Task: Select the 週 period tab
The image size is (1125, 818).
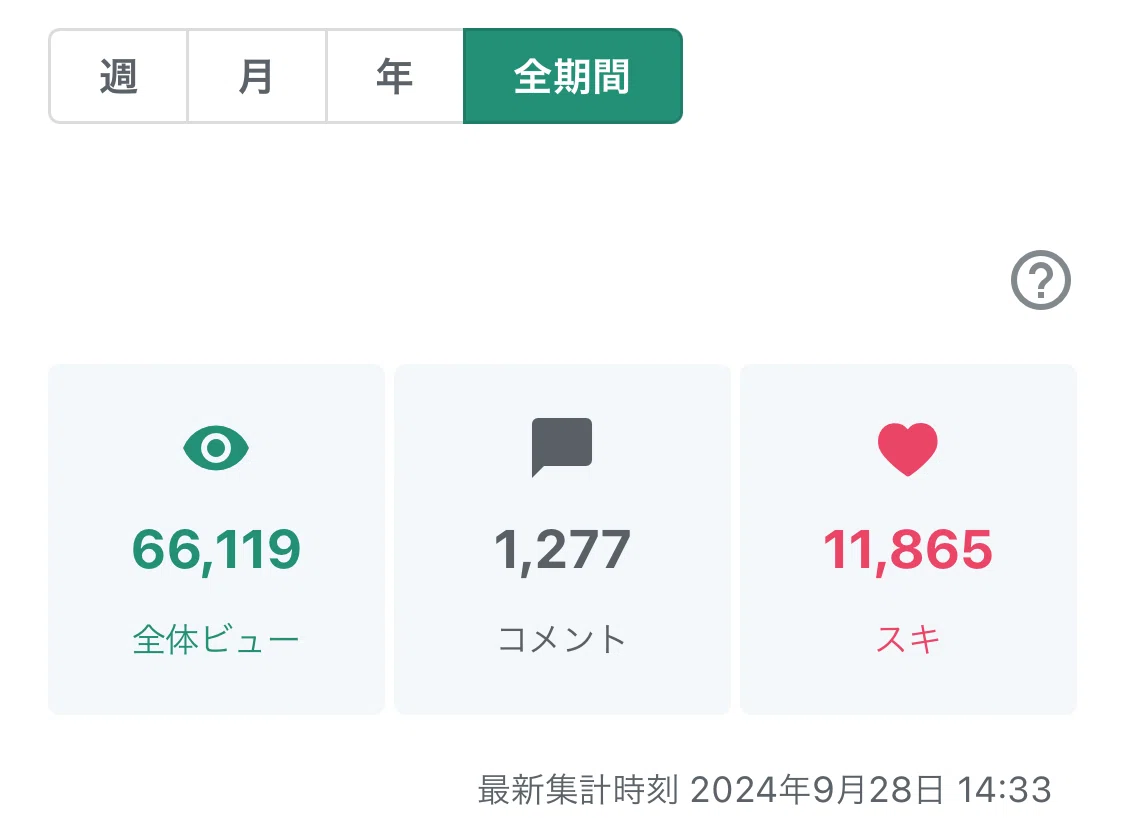Action: [118, 76]
